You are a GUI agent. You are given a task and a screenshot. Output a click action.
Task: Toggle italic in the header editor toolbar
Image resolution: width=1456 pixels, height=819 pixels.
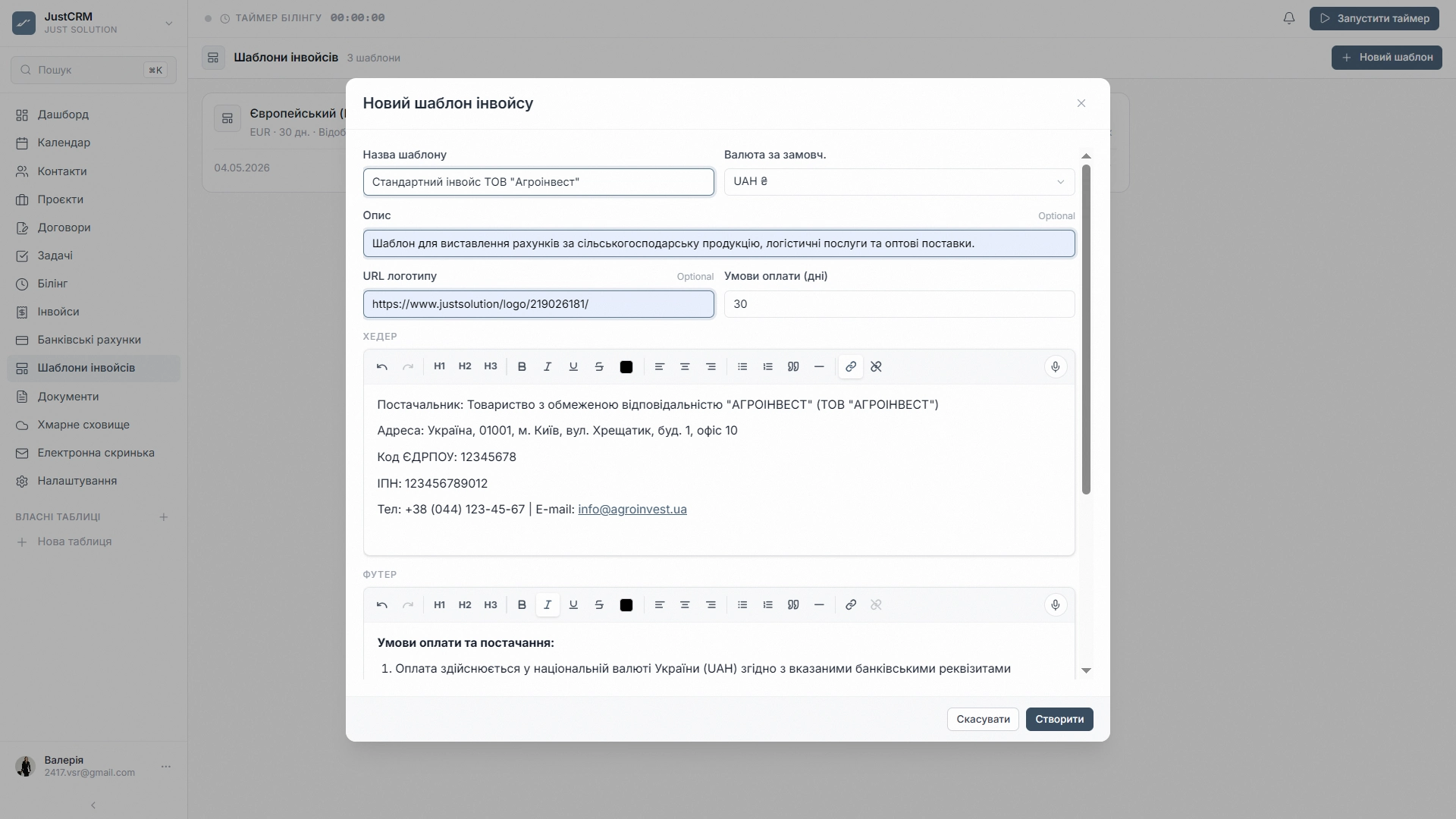(548, 367)
